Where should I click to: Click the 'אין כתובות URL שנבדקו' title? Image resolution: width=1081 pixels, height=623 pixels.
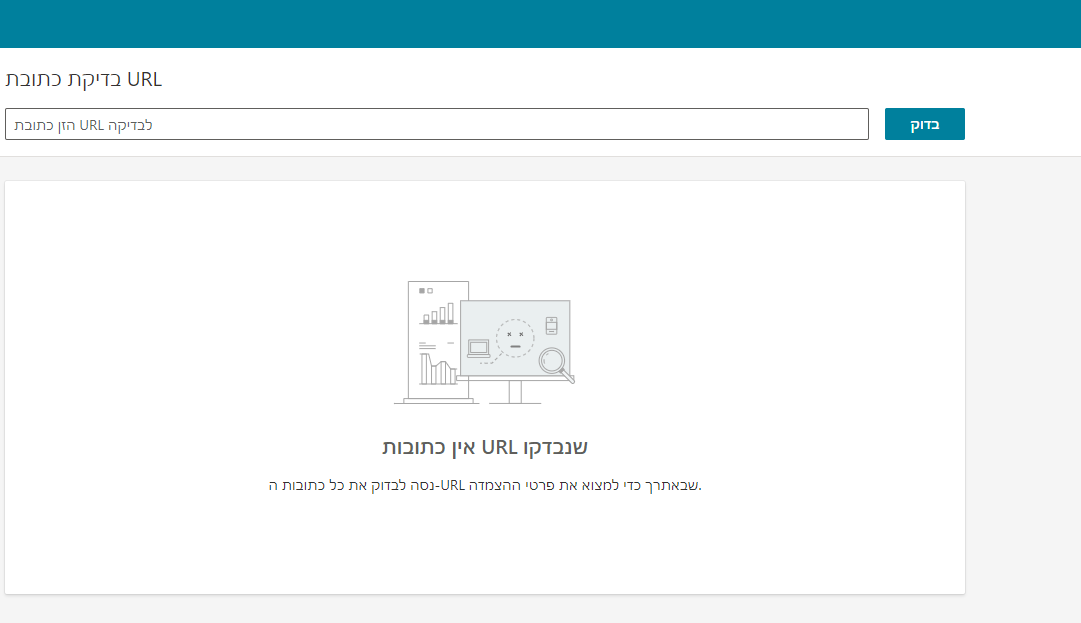pos(485,447)
